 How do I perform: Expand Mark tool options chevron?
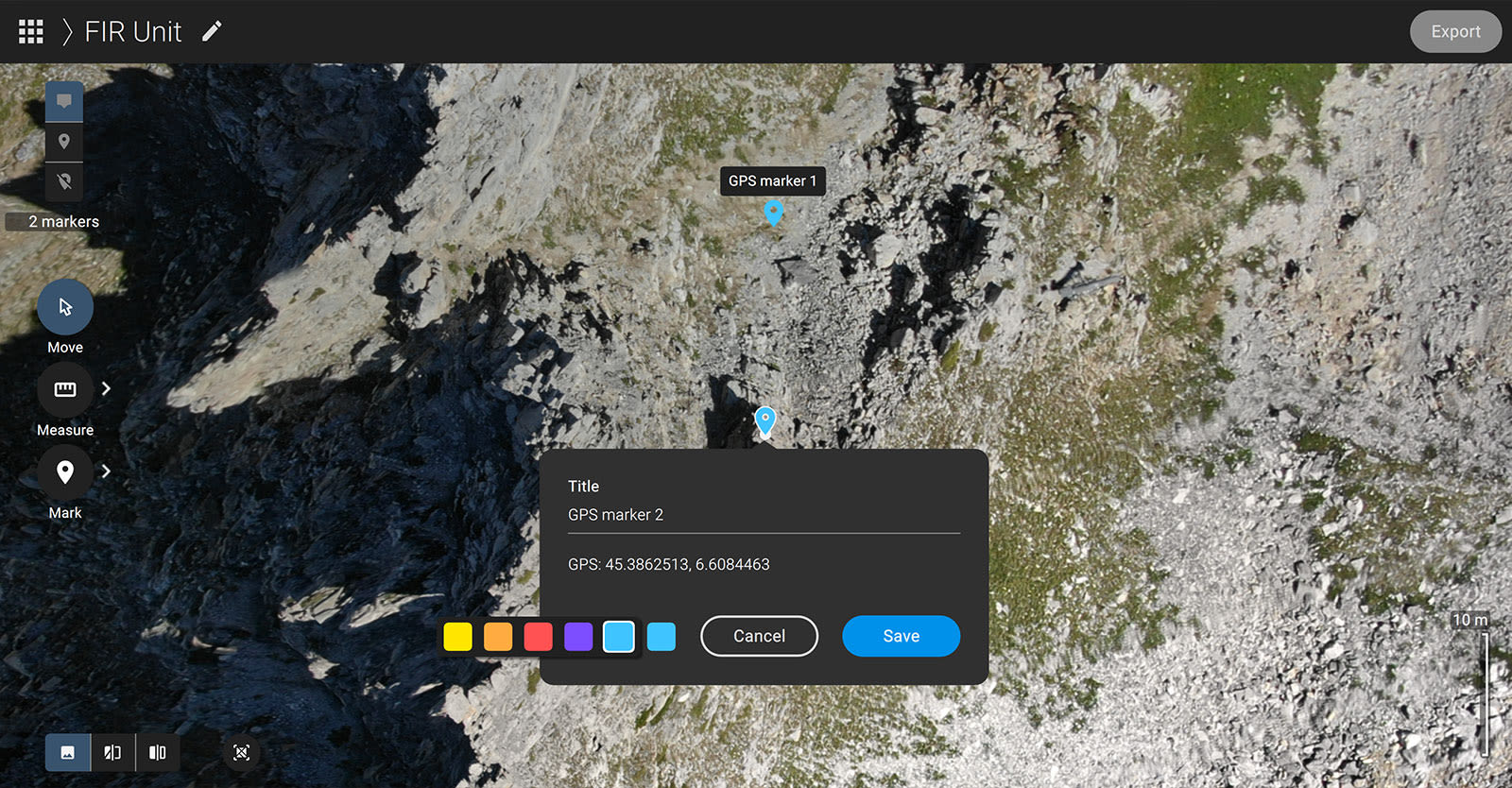(x=106, y=471)
